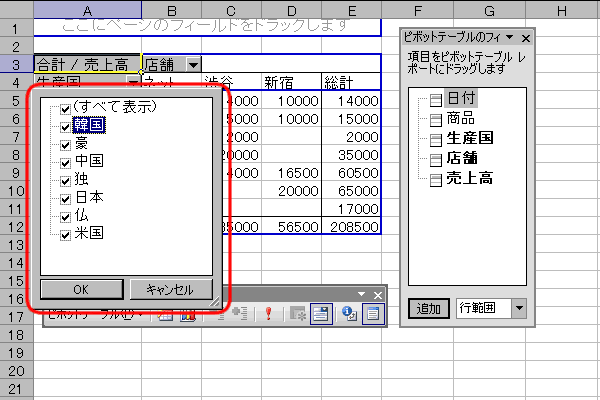Click the Show Detail toolbar icon
This screenshot has height=400, width=600.
240,313
